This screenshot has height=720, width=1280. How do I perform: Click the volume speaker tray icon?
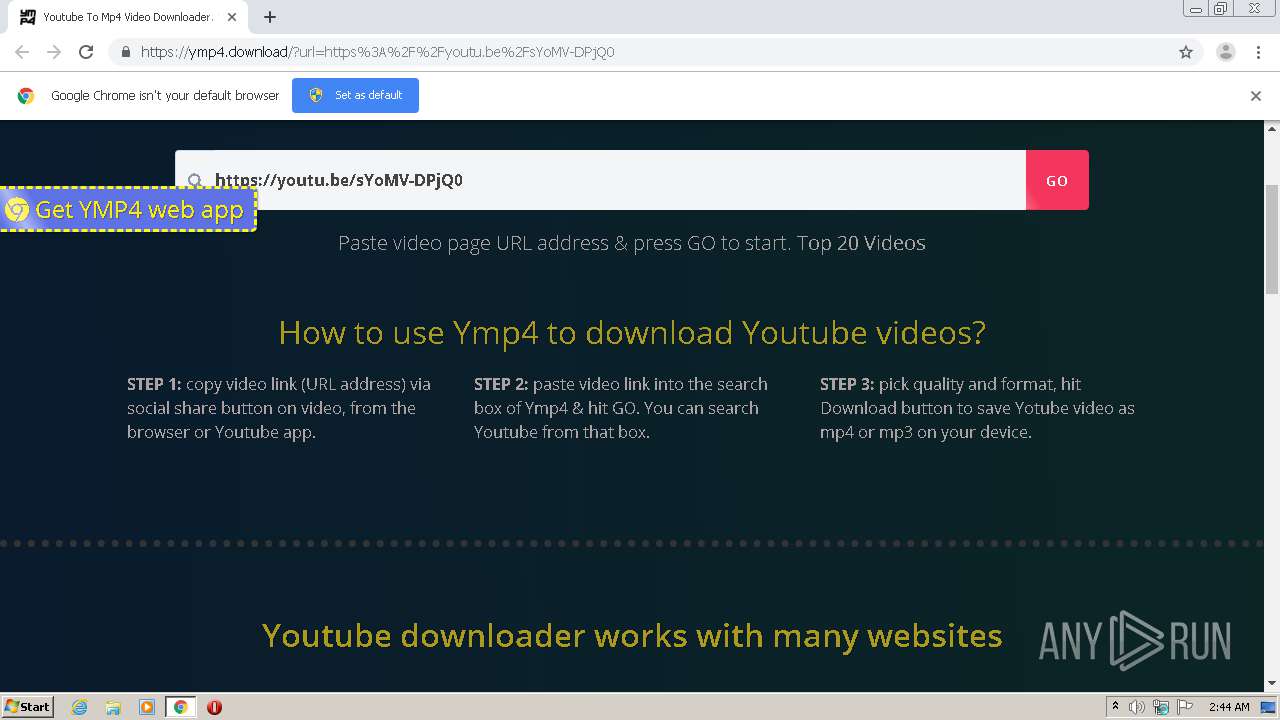tap(1137, 707)
